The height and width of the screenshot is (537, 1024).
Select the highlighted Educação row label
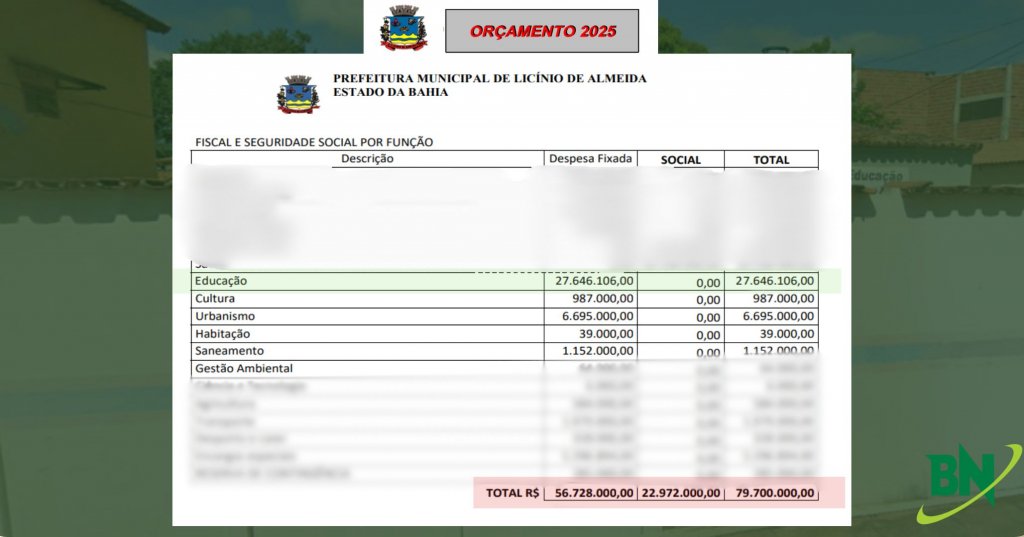pyautogui.click(x=221, y=281)
